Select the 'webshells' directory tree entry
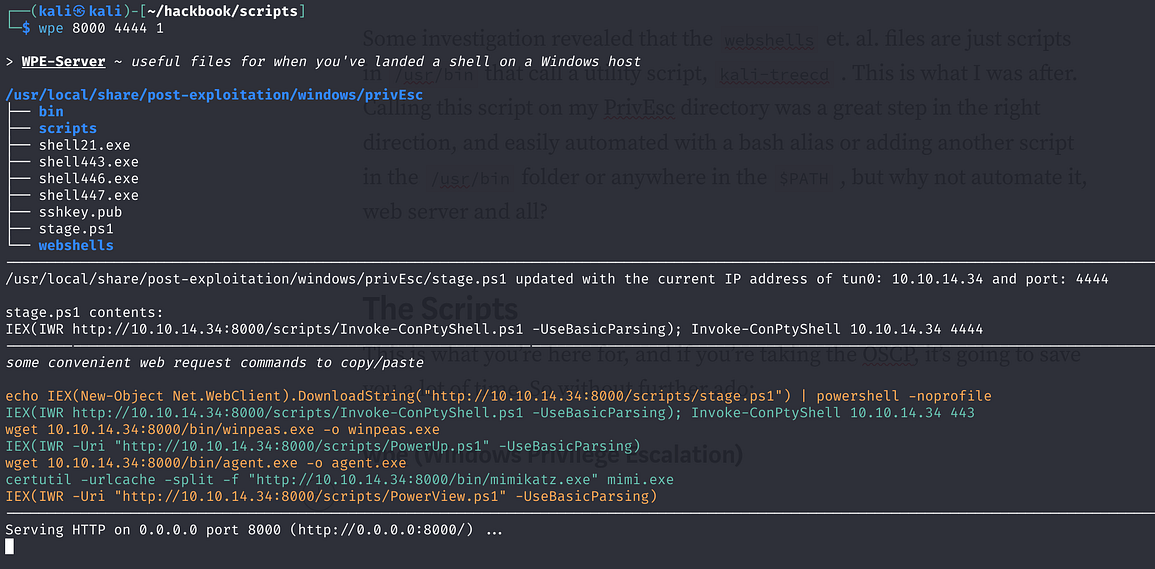The image size is (1155, 569). 76,245
